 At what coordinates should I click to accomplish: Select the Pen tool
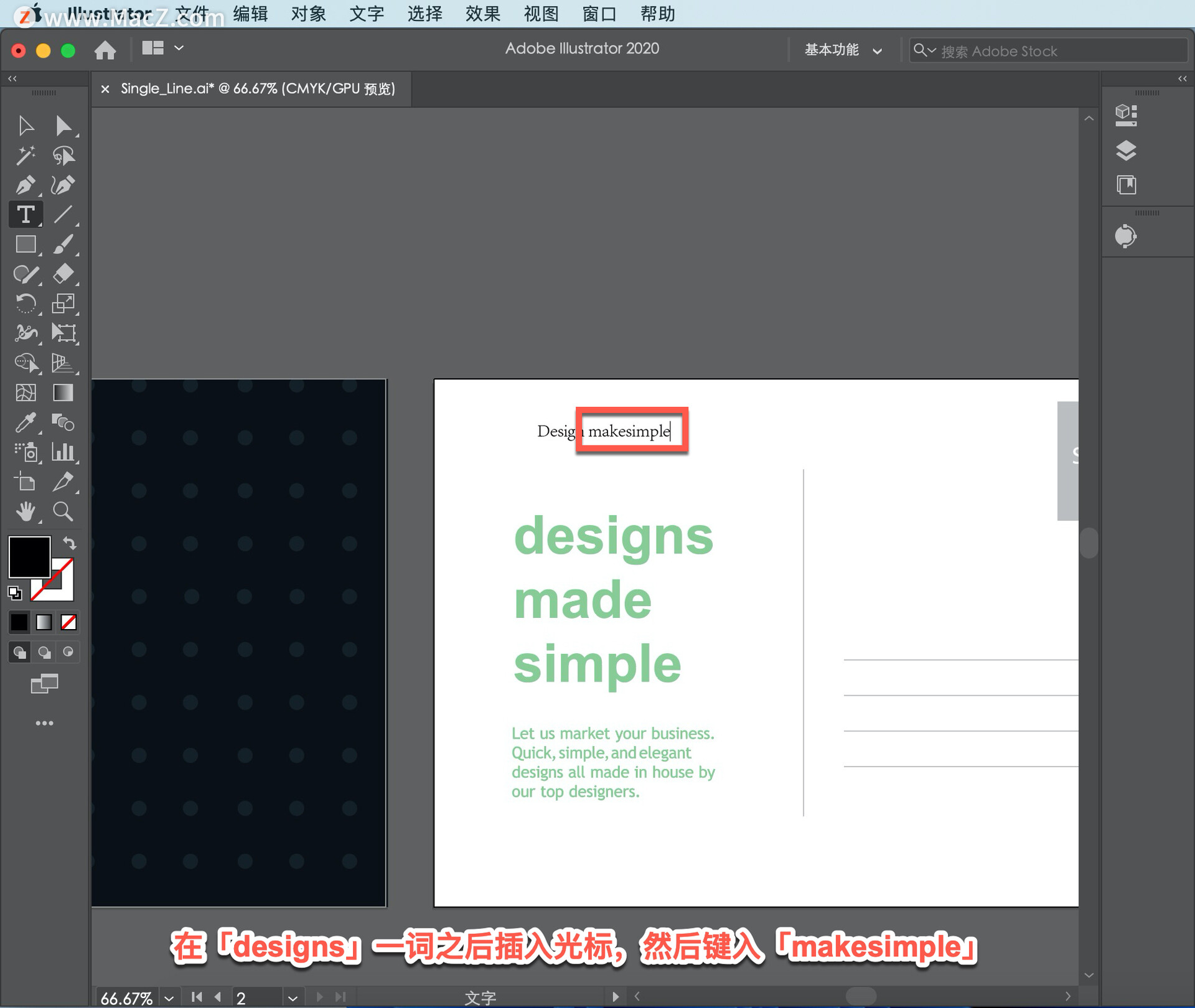[x=25, y=185]
